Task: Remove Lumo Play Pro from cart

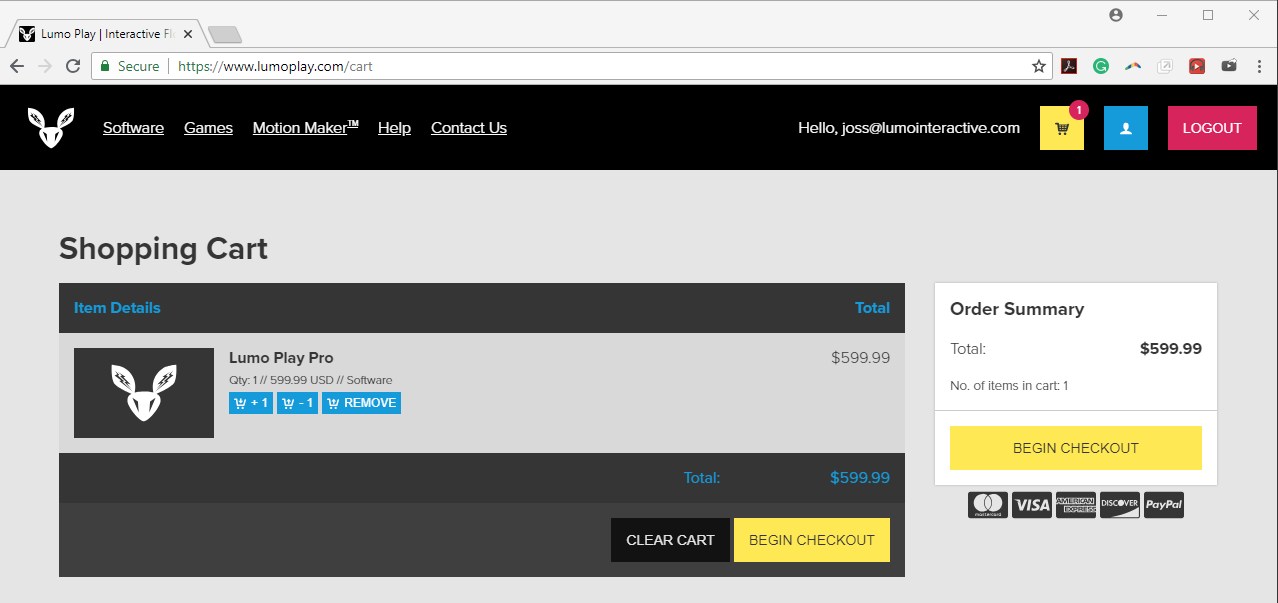Action: (362, 403)
